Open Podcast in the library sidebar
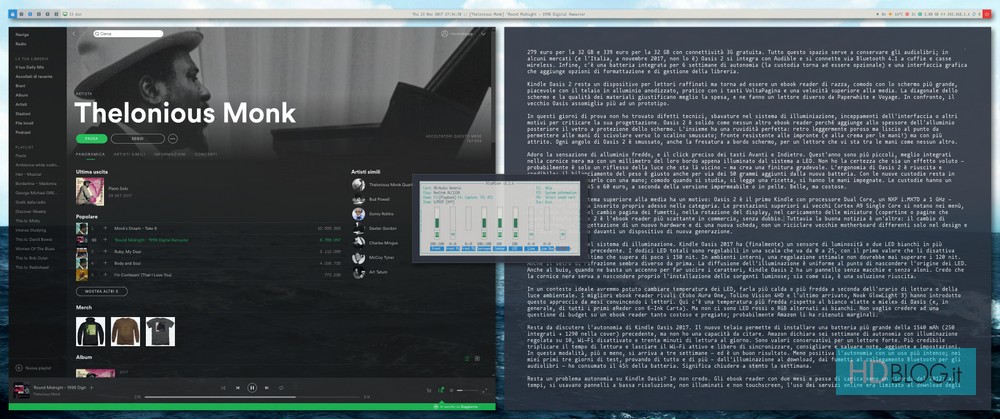This screenshot has height=419, width=1000. tap(23, 131)
